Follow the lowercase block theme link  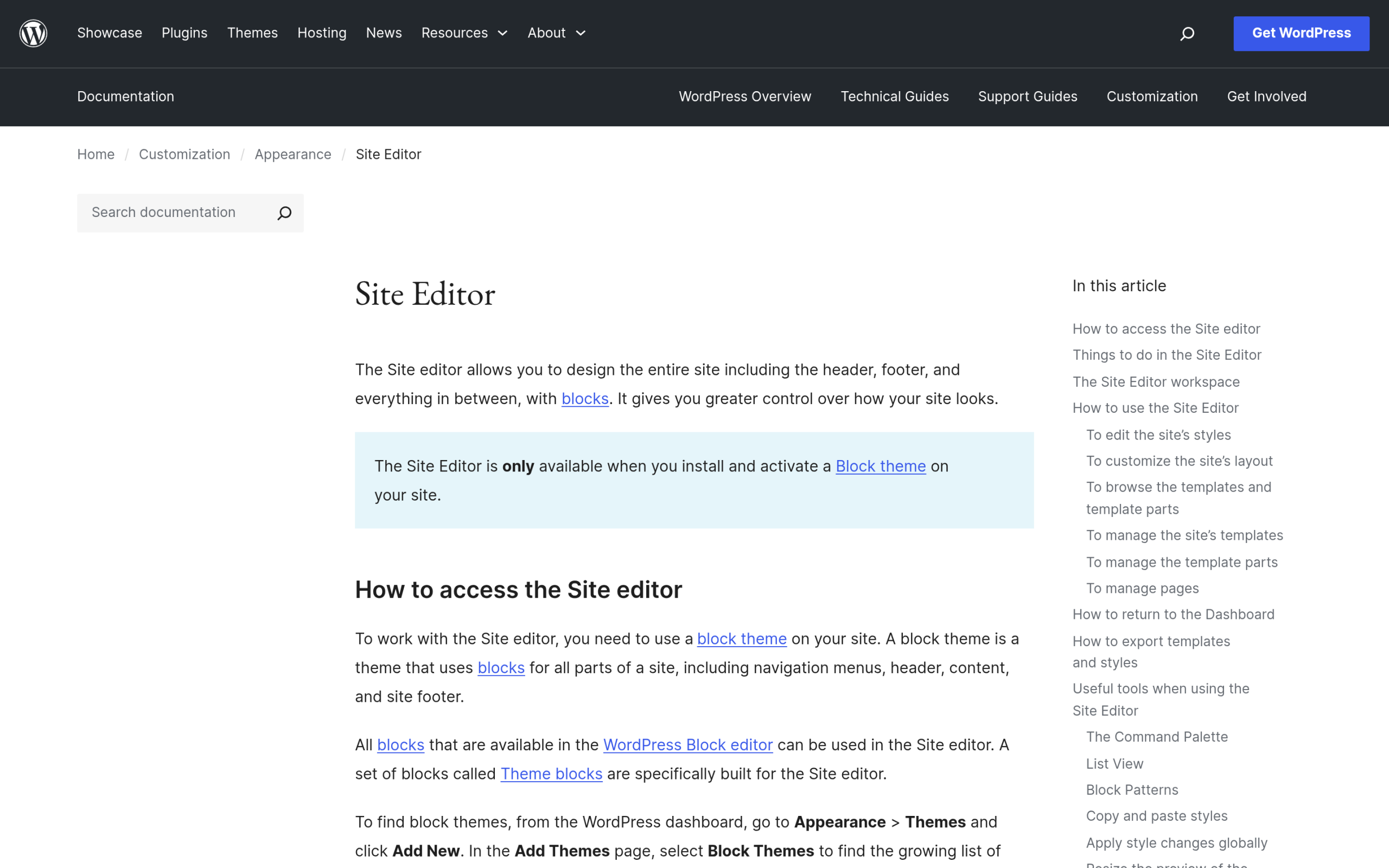[742, 639]
